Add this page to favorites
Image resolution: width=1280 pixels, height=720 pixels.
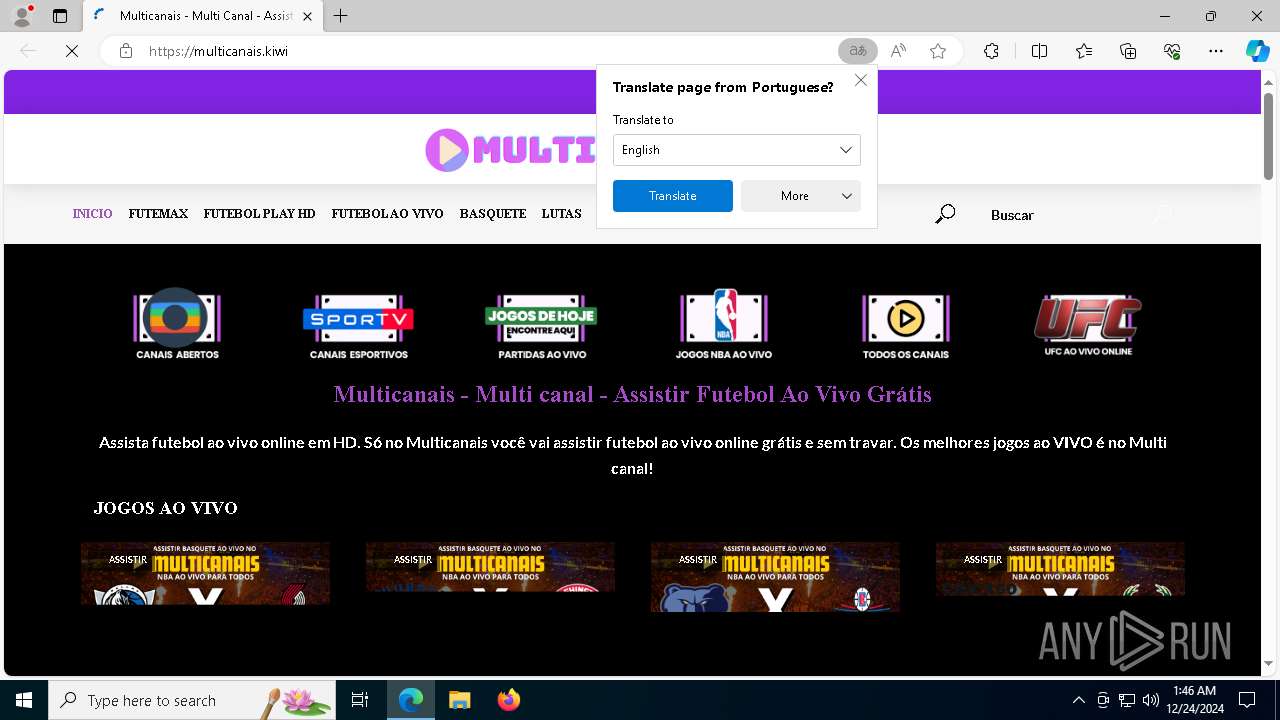[x=938, y=51]
